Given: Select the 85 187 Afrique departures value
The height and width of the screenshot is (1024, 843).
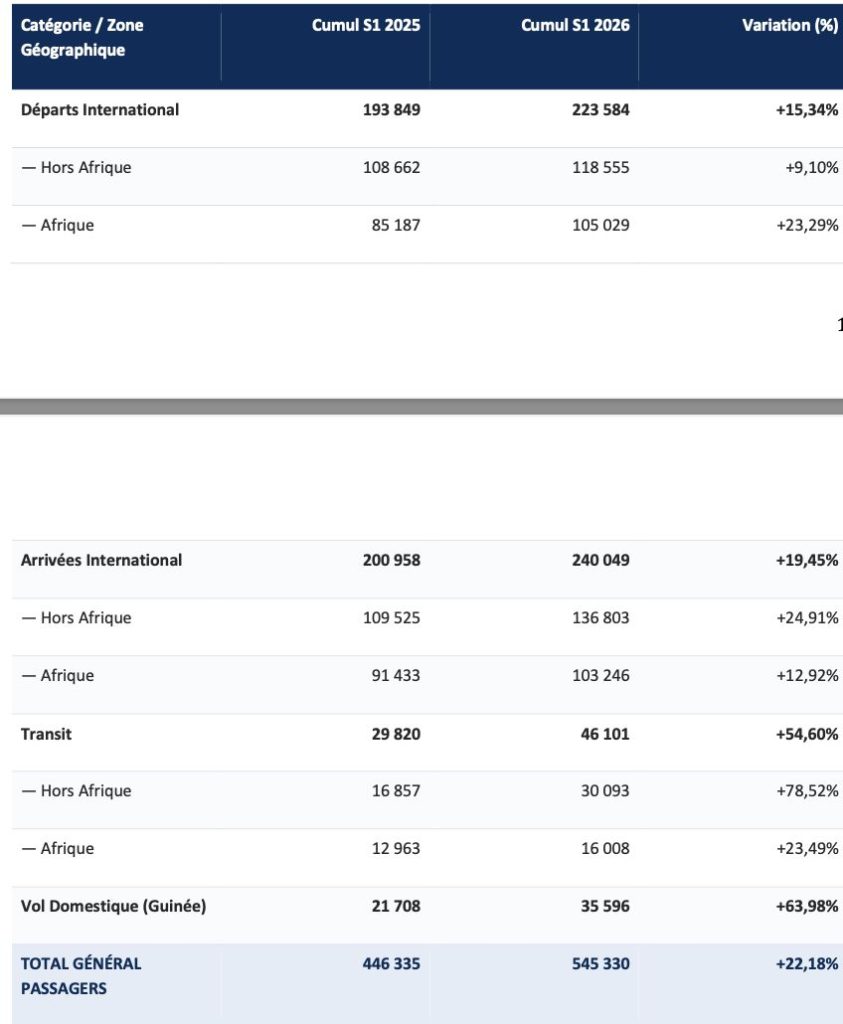Looking at the screenshot, I should [x=396, y=225].
